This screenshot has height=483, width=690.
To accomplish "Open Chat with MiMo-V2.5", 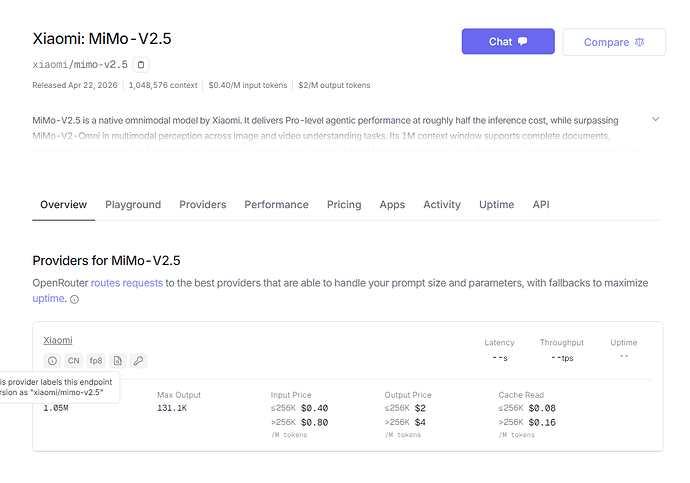I will click(508, 41).
